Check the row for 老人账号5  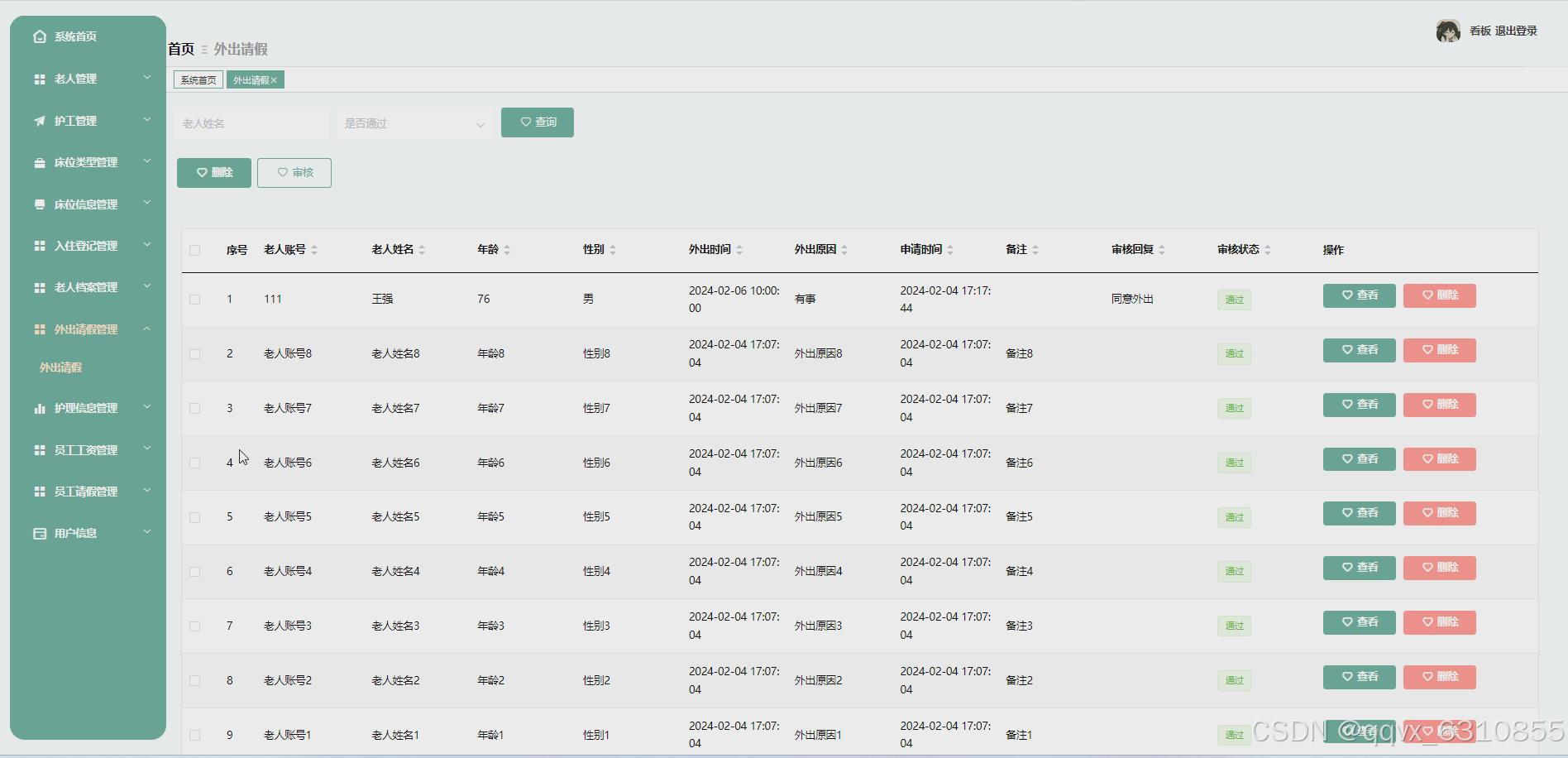point(194,517)
